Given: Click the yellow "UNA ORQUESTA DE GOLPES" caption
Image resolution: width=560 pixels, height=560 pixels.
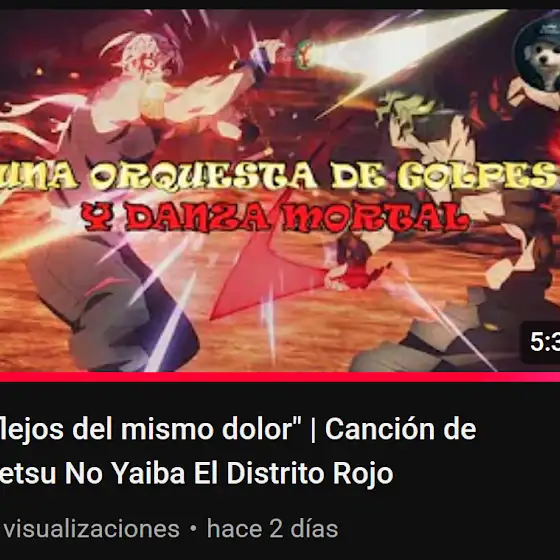Looking at the screenshot, I should point(280,175).
